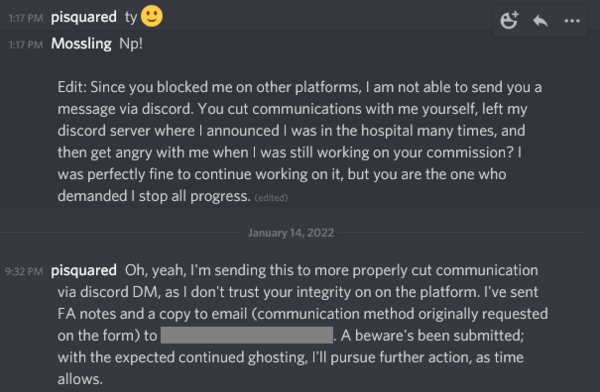Open Mossling's user profile
The width and height of the screenshot is (600, 392).
(81, 44)
